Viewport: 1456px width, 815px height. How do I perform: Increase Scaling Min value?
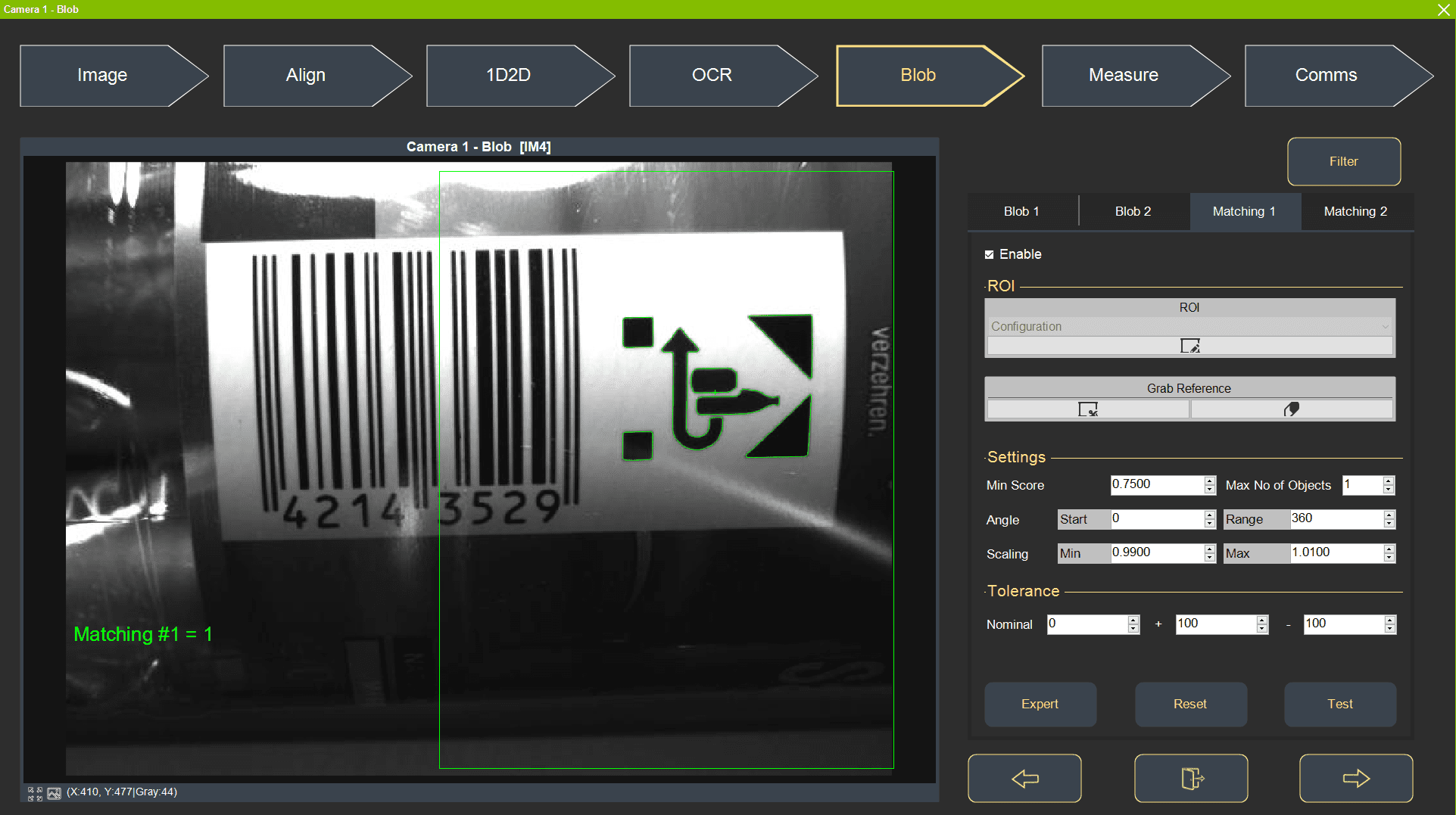(x=1210, y=549)
